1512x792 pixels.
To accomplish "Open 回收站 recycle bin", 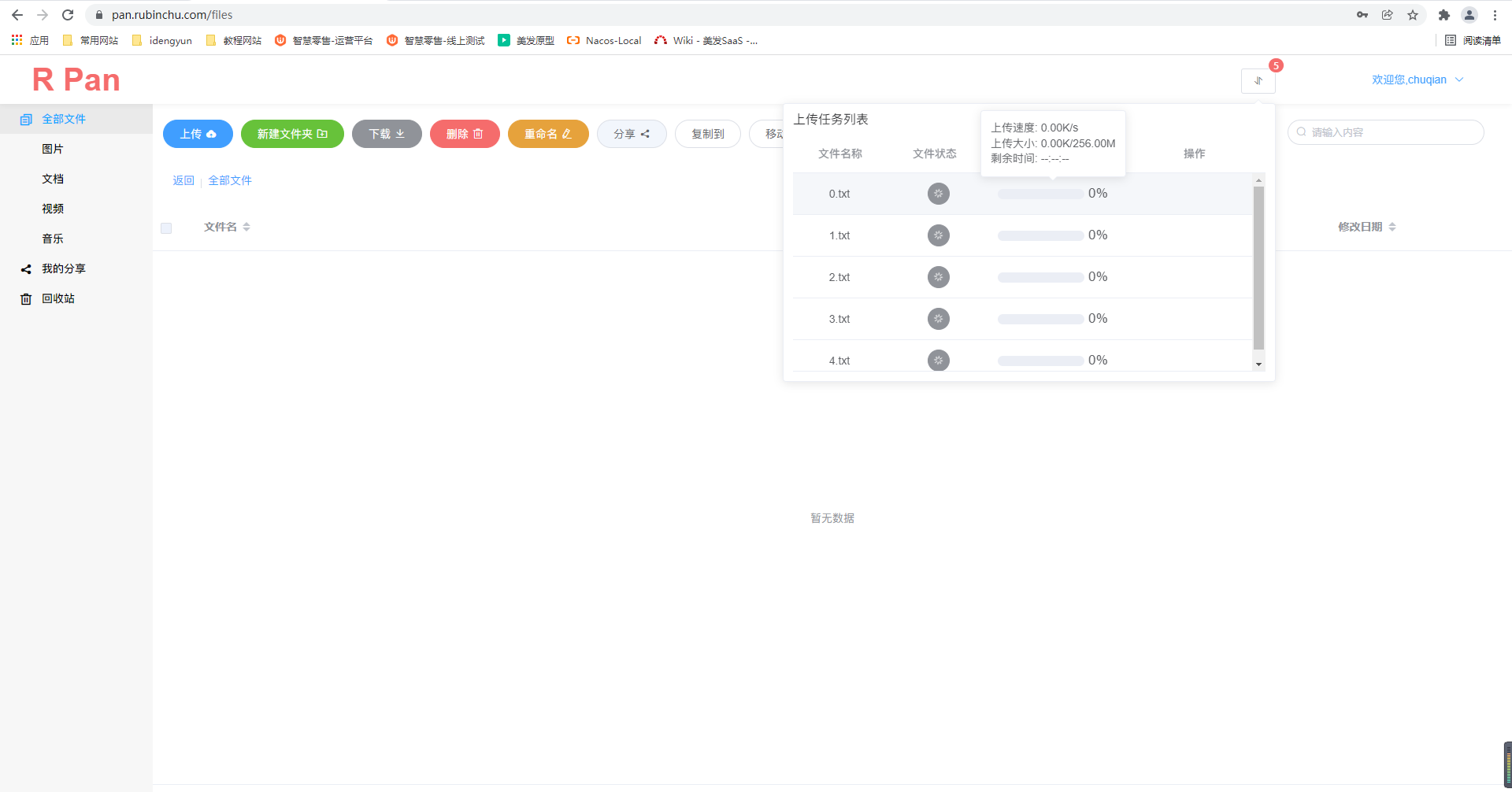I will click(76, 298).
